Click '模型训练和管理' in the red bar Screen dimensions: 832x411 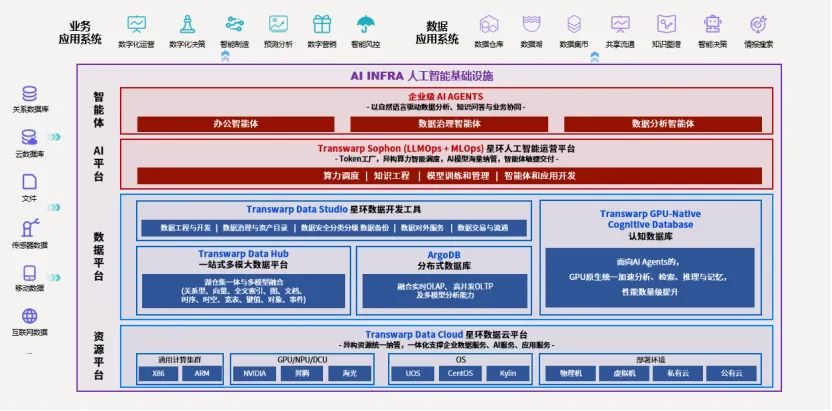pyautogui.click(x=457, y=176)
